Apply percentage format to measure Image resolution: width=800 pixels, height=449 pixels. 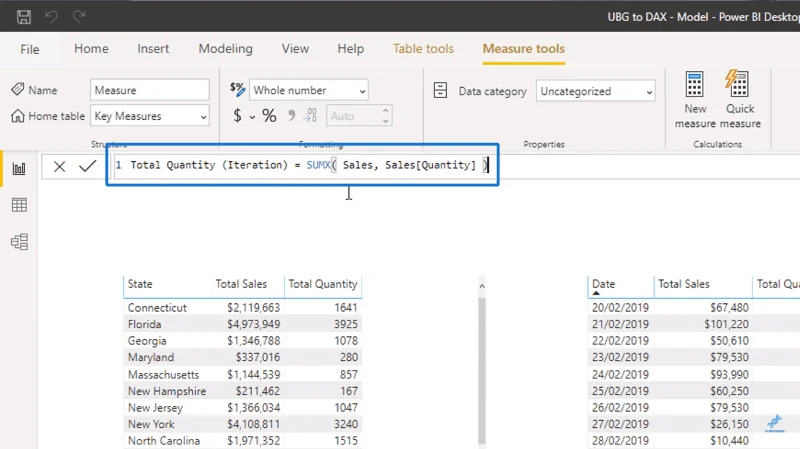[269, 116]
